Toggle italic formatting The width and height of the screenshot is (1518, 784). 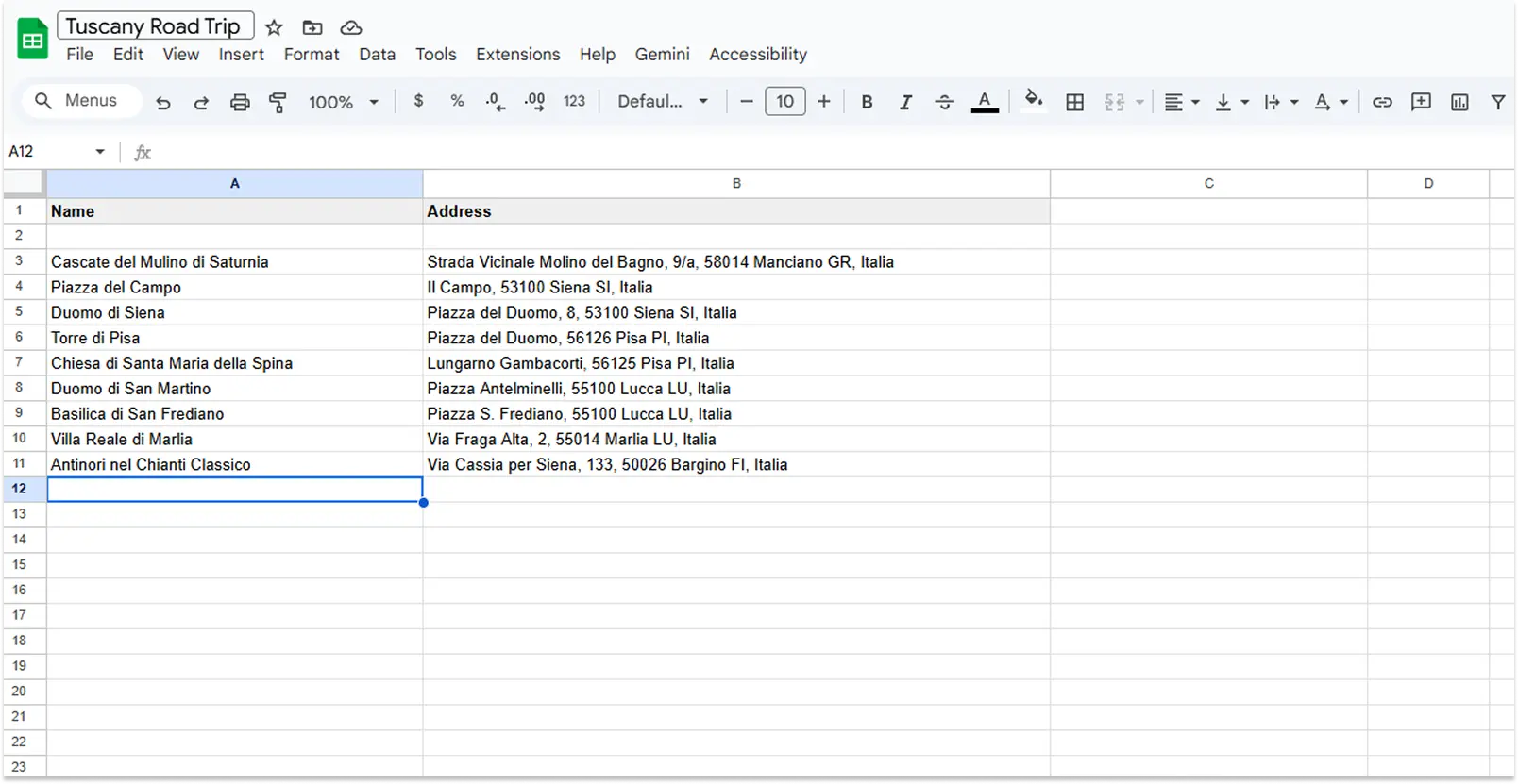[x=905, y=102]
